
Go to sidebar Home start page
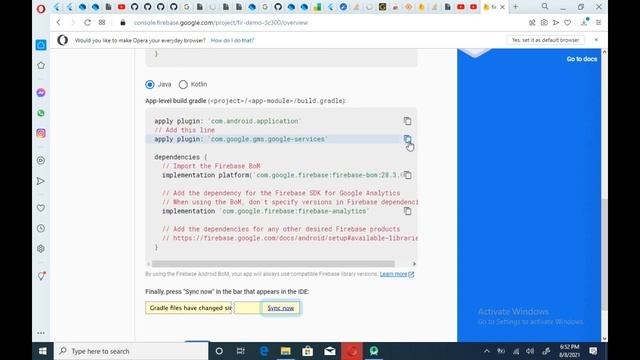pos(41,45)
